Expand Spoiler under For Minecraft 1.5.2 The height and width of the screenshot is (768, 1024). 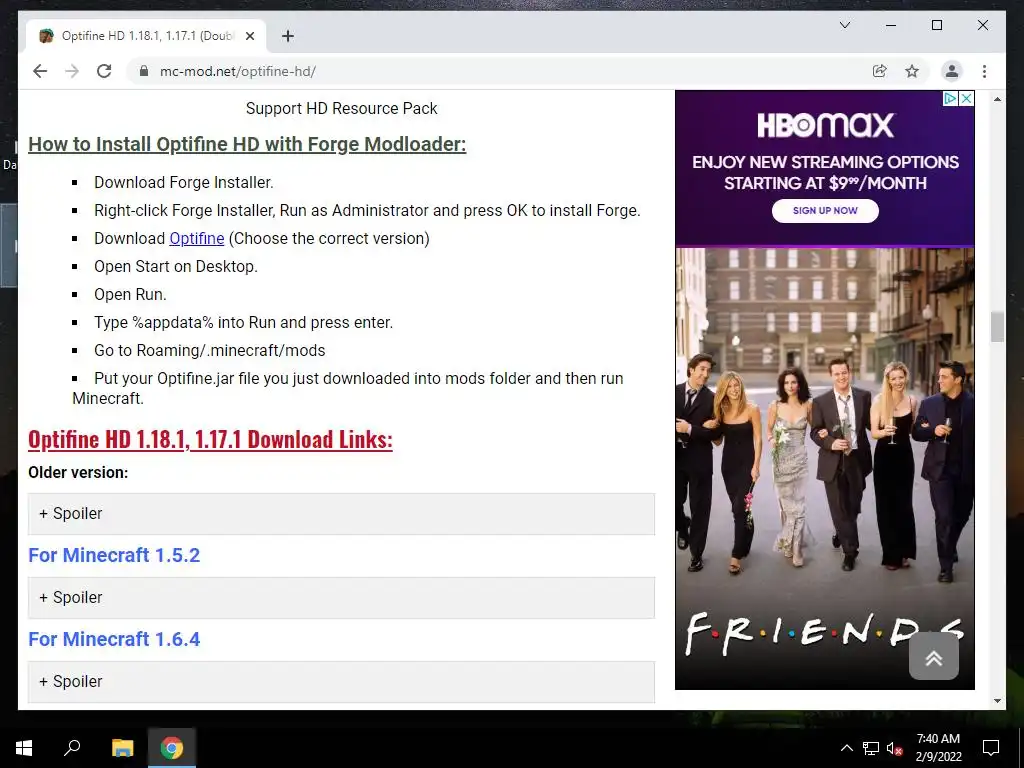pos(341,598)
